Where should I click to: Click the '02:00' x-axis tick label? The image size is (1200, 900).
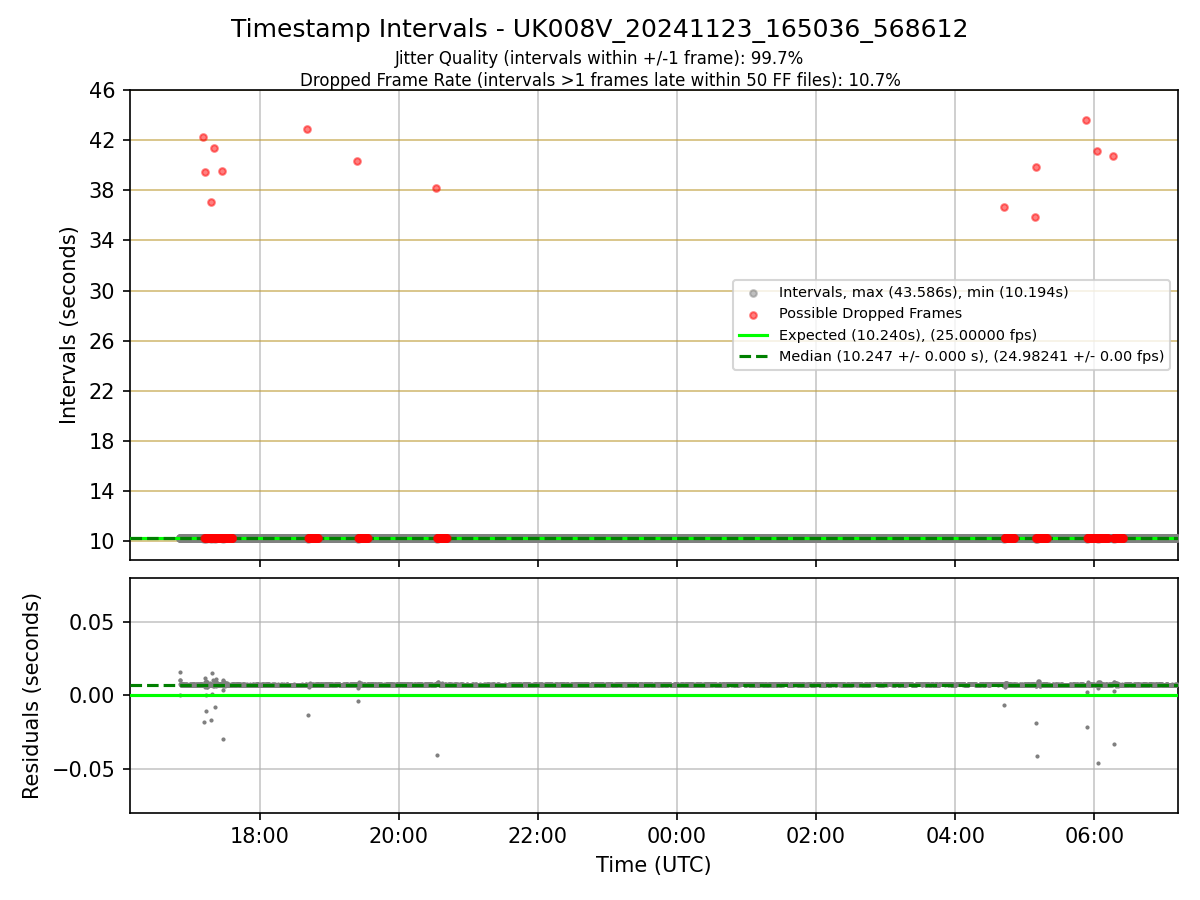tap(816, 834)
